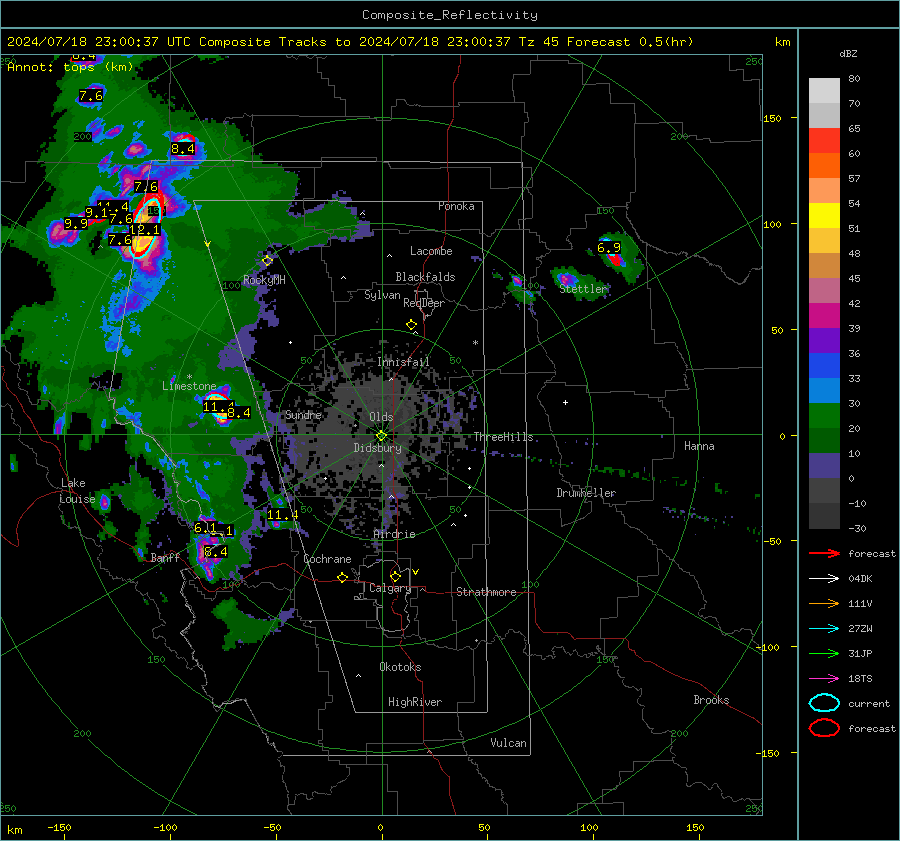Click the orange 111V arrow legend icon

(x=824, y=603)
